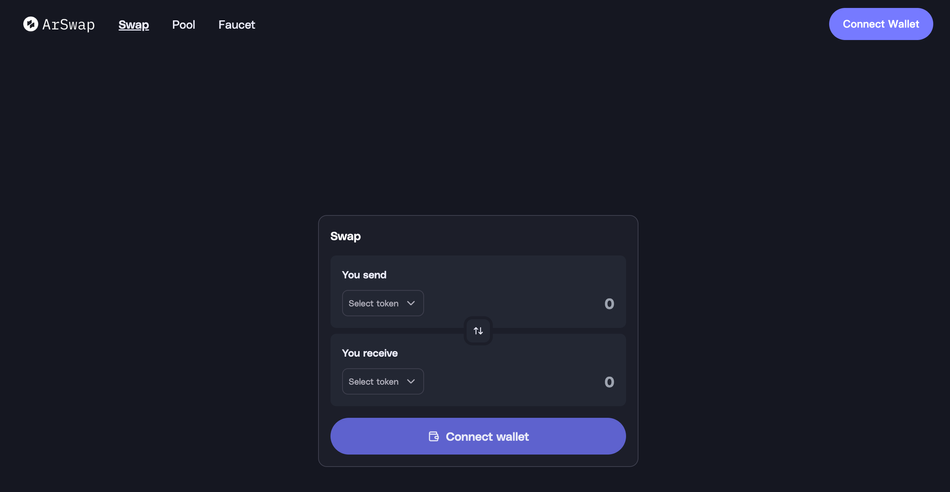Open the You receive Select token dropdown
This screenshot has height=492, width=950.
(x=382, y=382)
